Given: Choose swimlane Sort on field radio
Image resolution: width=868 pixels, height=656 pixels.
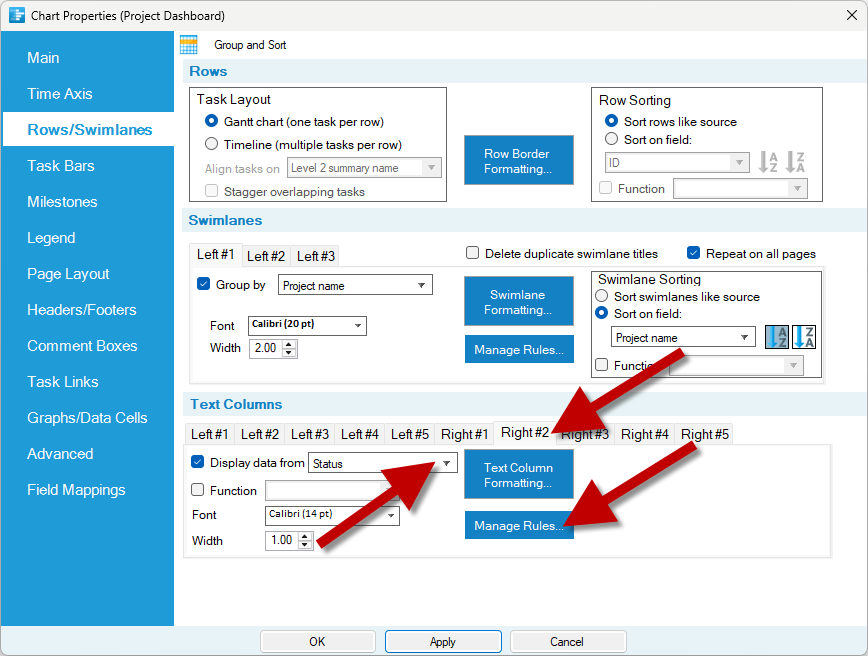Looking at the screenshot, I should click(601, 313).
